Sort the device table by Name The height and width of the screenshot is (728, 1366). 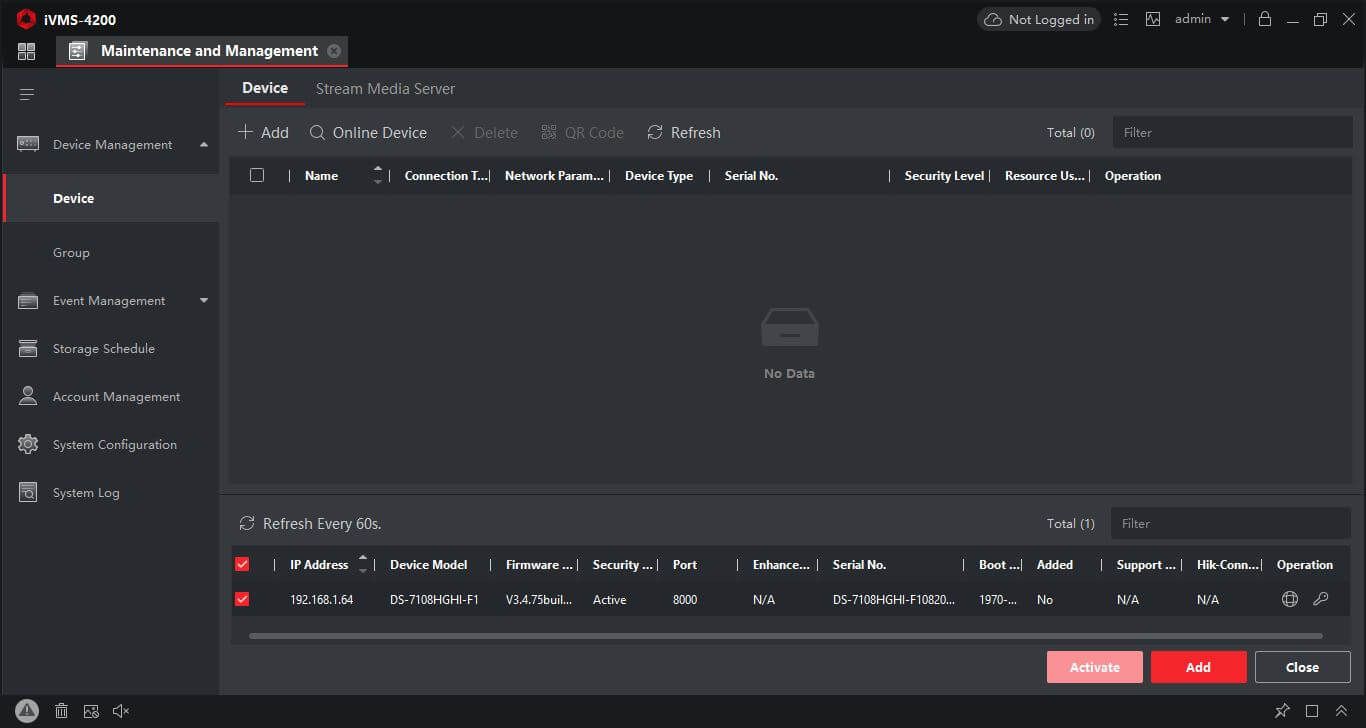point(377,176)
